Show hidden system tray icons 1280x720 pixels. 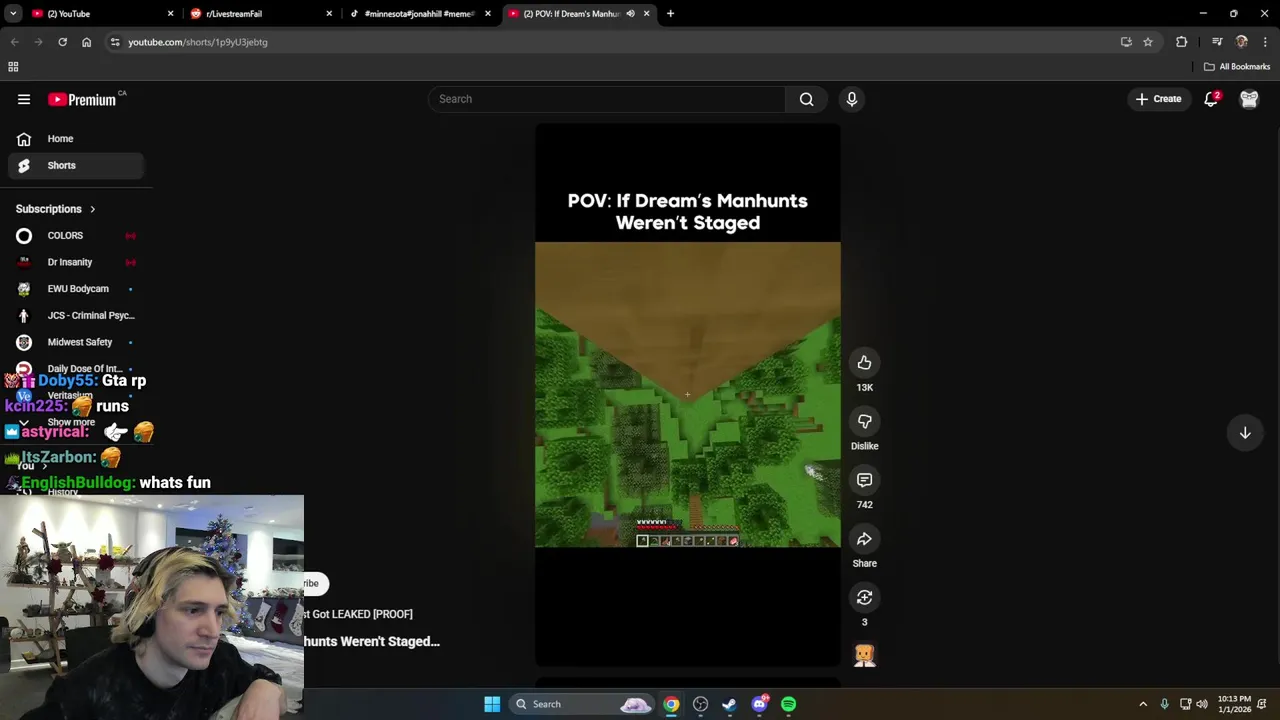coord(1143,704)
